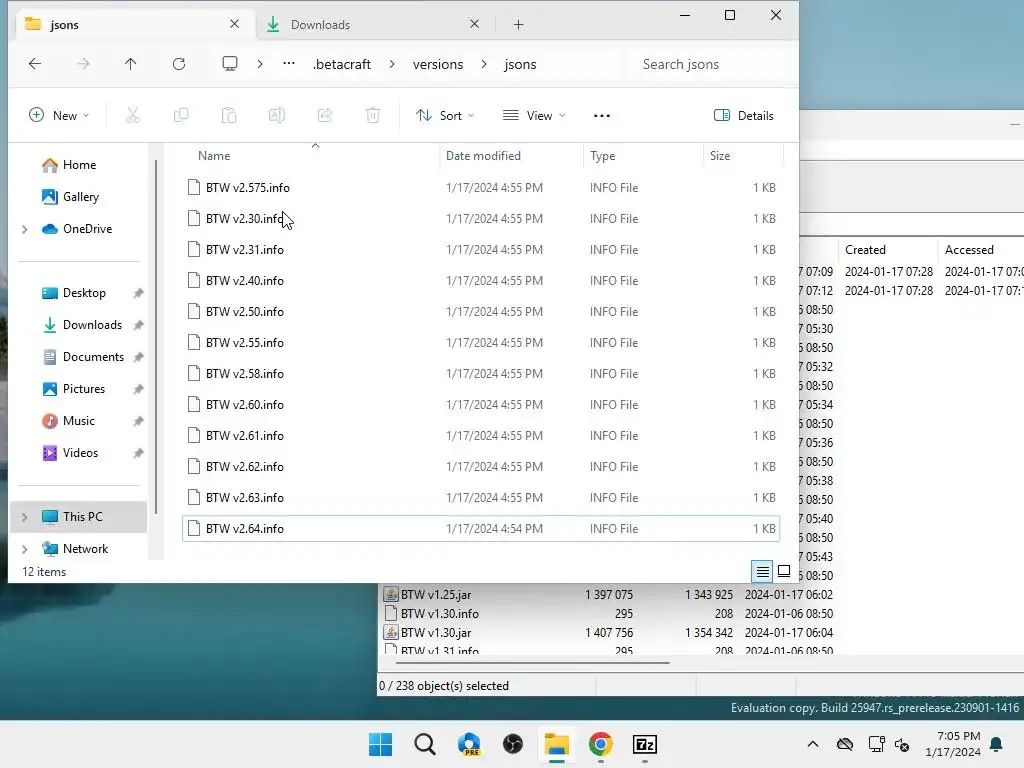Click the PC monitor icon in address bar
Viewport: 1024px width, 768px height.
point(230,63)
